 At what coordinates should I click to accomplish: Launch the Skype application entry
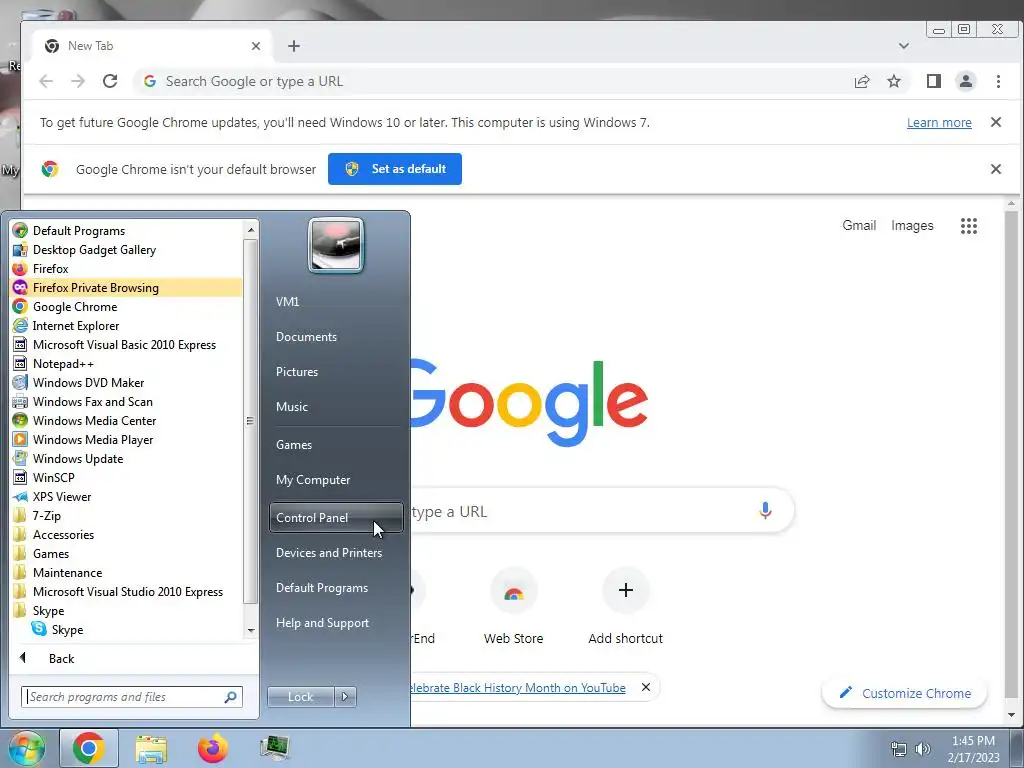click(126, 630)
